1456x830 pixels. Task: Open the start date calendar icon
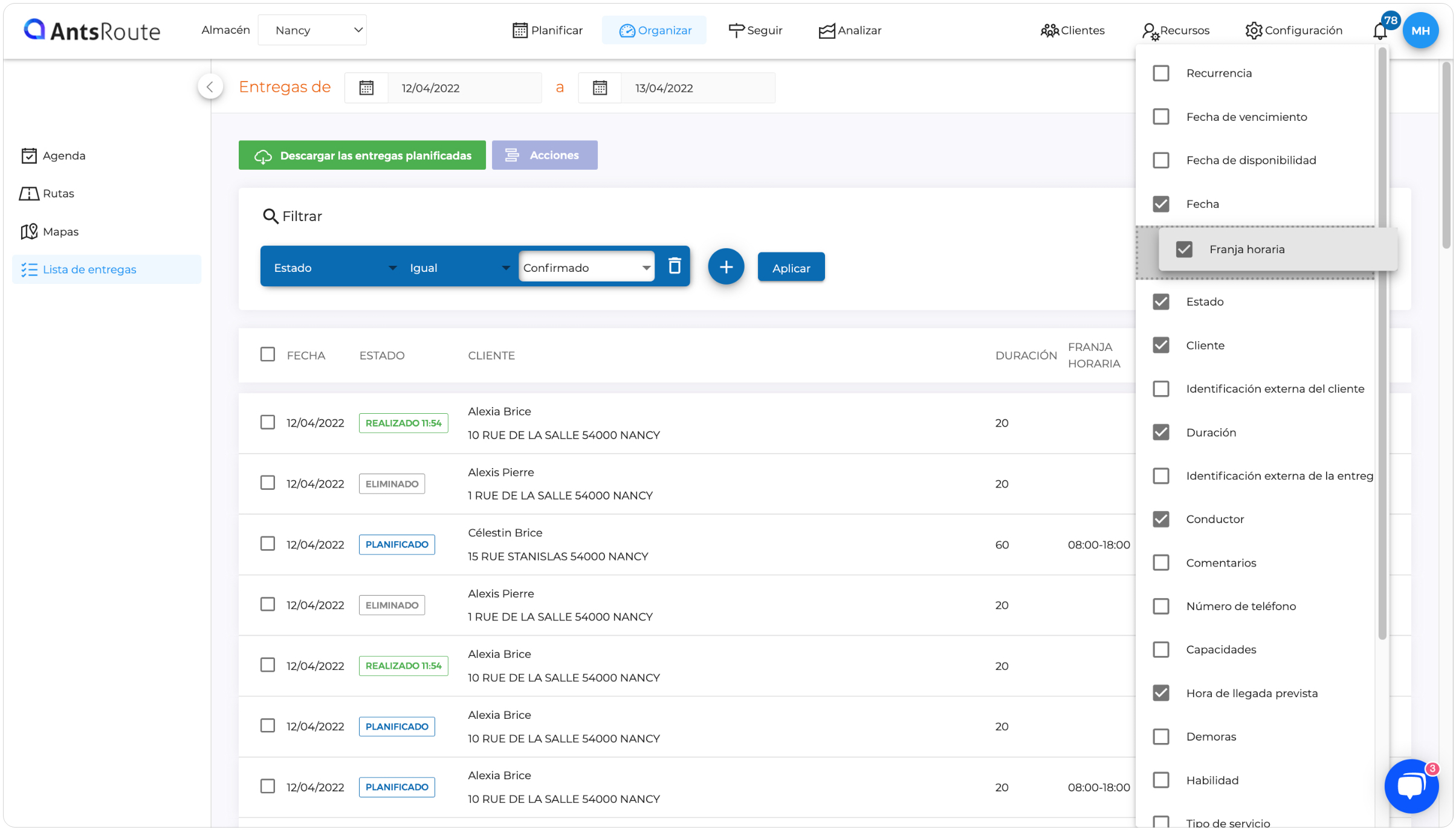[x=366, y=88]
